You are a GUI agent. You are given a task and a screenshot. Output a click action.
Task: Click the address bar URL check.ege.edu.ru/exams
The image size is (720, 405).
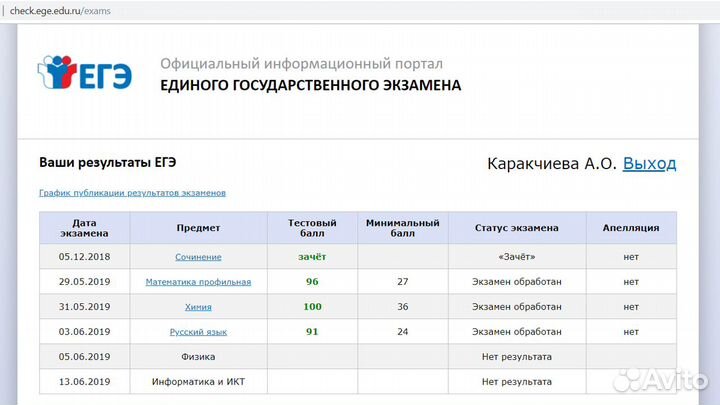point(60,11)
